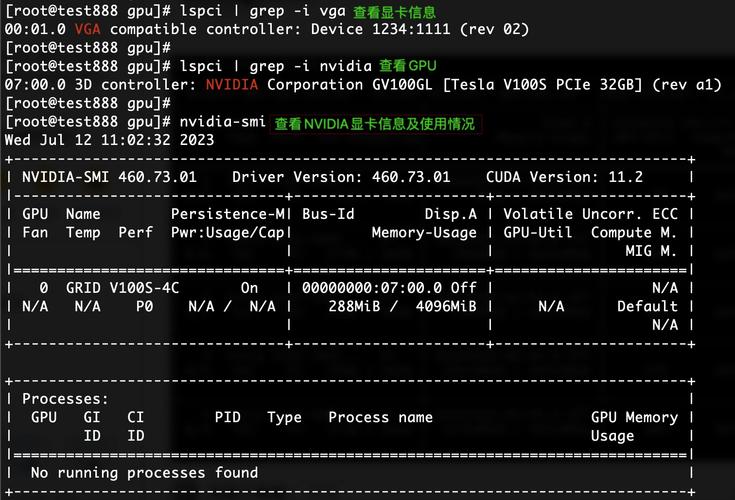The image size is (735, 500).
Task: Click the 'Default' compute mode value
Action: coord(647,306)
